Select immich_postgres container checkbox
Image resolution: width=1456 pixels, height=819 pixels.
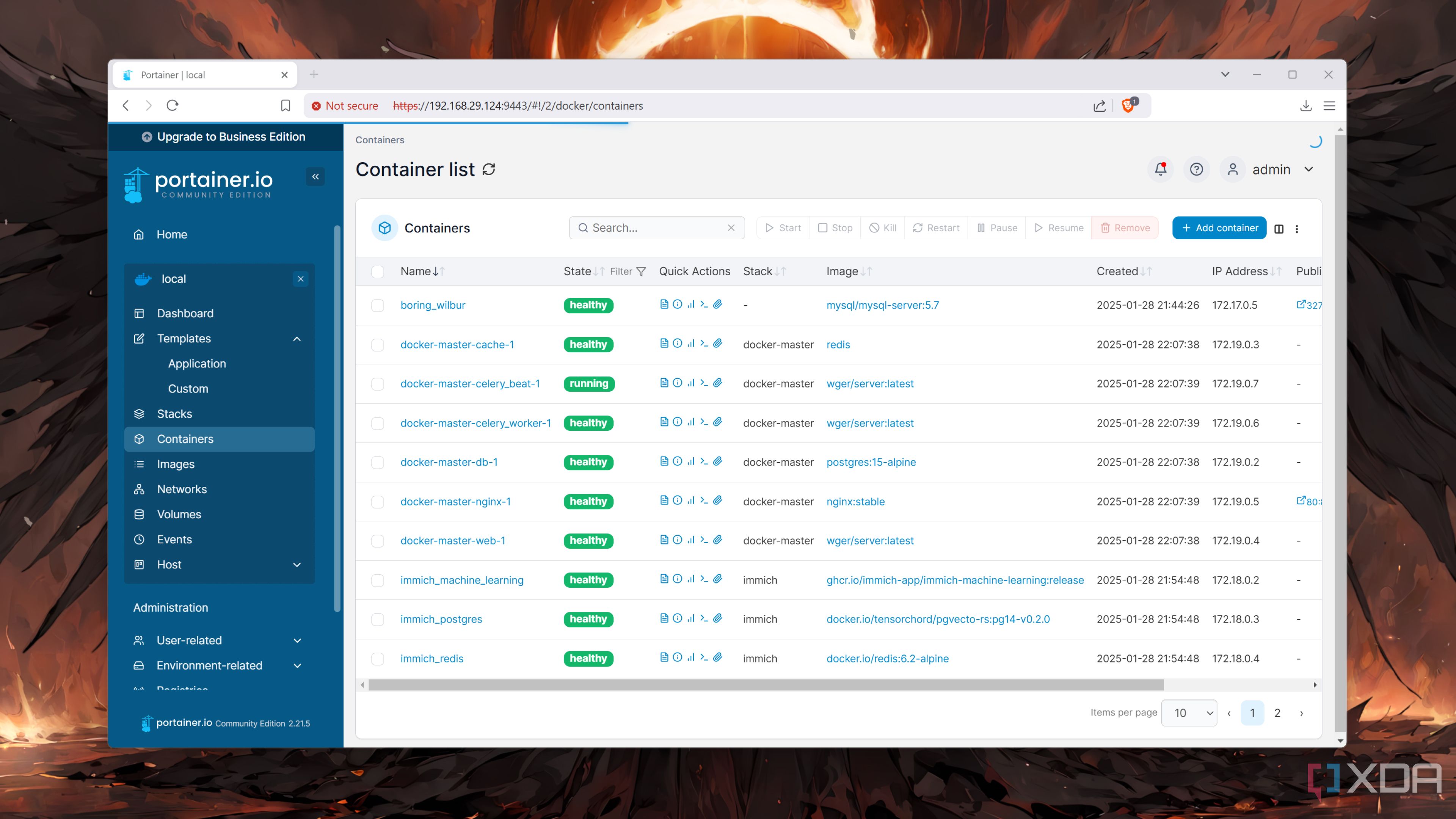point(378,619)
